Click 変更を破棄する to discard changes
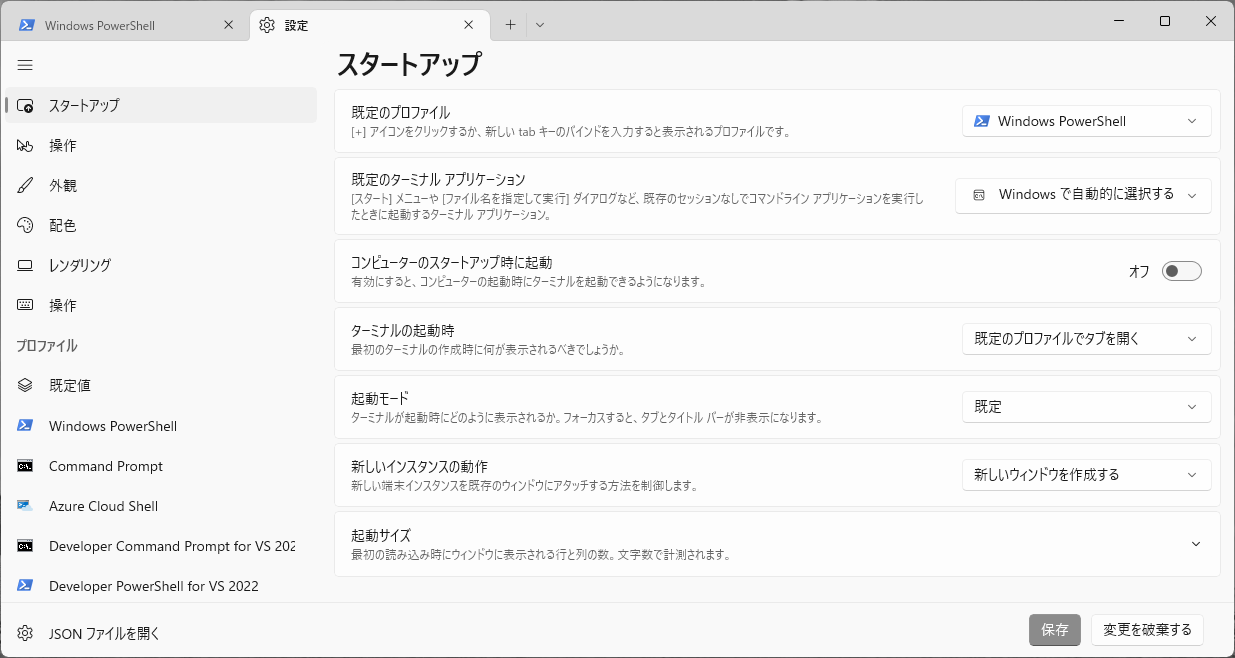Screen dimensions: 1235x658 1146,629
